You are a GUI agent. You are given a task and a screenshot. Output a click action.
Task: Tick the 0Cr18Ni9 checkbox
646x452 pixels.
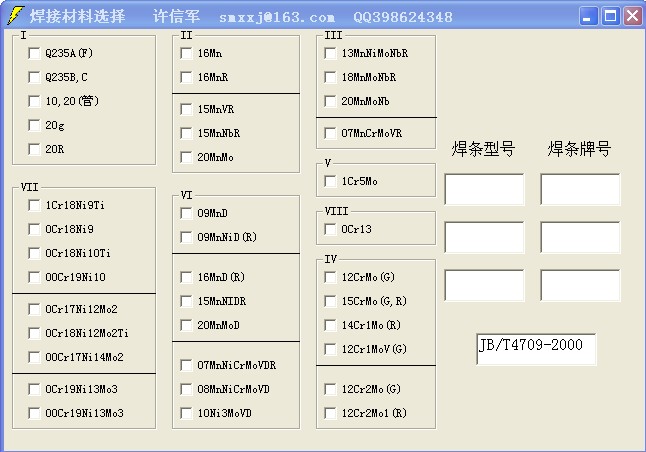[x=34, y=229]
